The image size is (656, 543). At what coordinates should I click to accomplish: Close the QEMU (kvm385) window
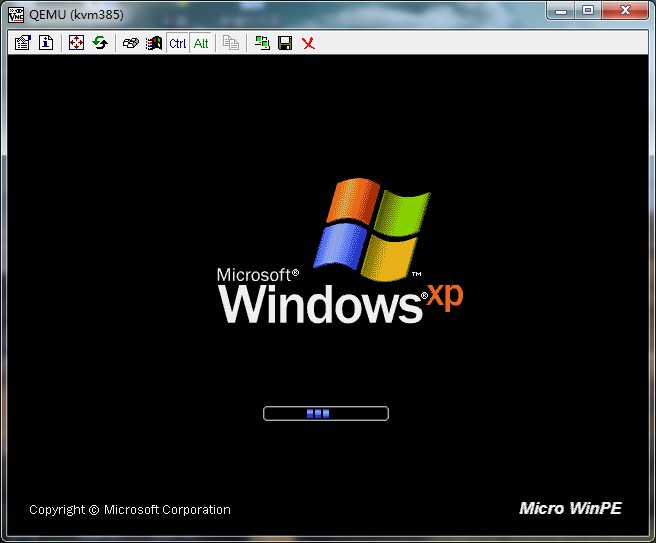click(x=625, y=11)
